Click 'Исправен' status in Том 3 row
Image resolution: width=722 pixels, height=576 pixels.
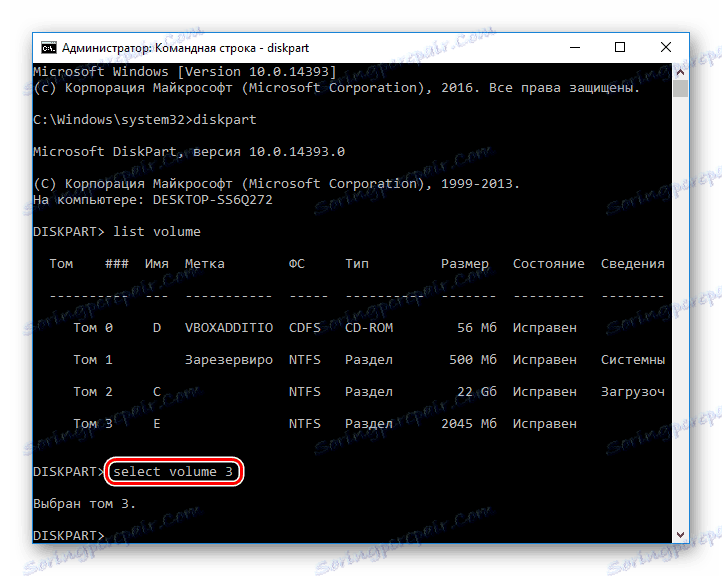pyautogui.click(x=545, y=424)
